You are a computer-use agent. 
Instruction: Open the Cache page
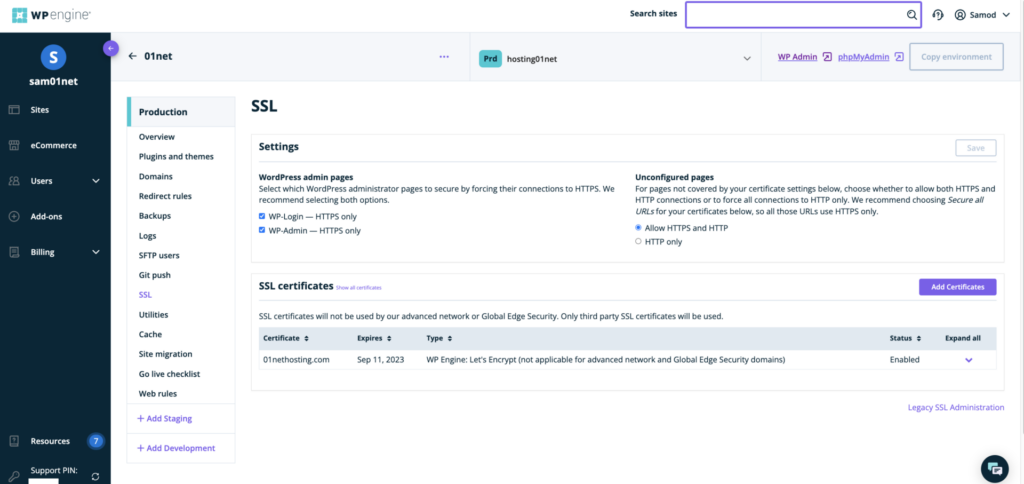[150, 334]
